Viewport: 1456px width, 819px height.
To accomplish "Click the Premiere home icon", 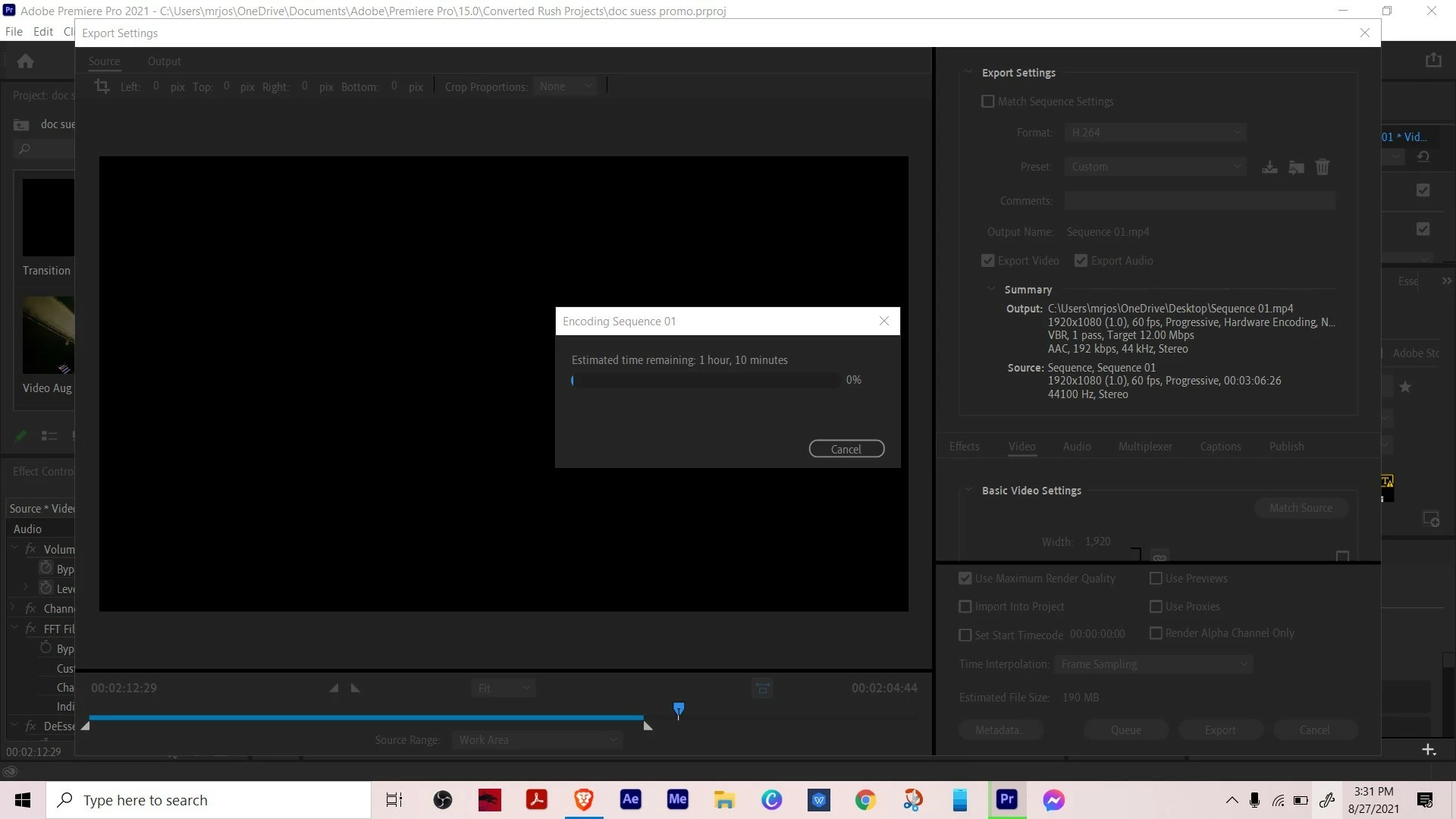I will click(x=26, y=61).
